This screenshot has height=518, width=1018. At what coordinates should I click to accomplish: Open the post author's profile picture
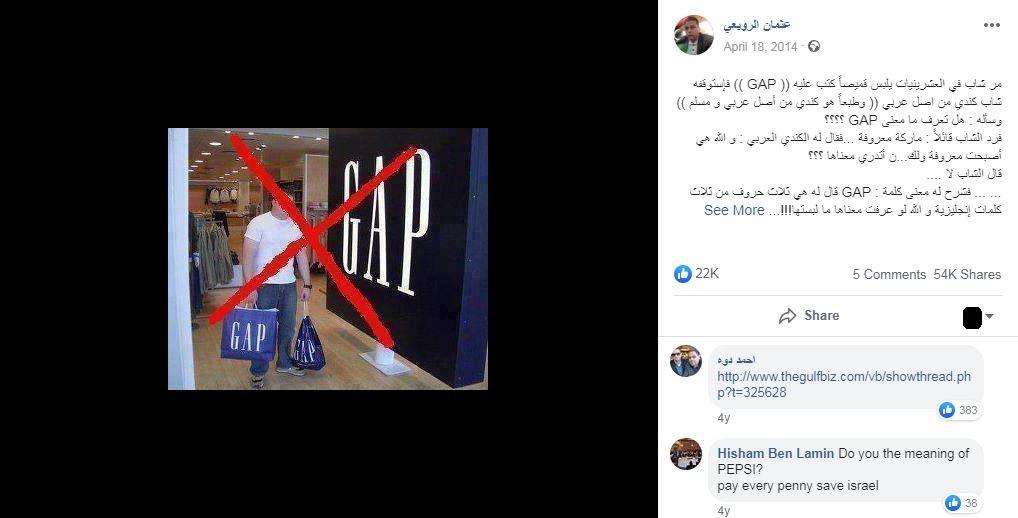(x=693, y=35)
